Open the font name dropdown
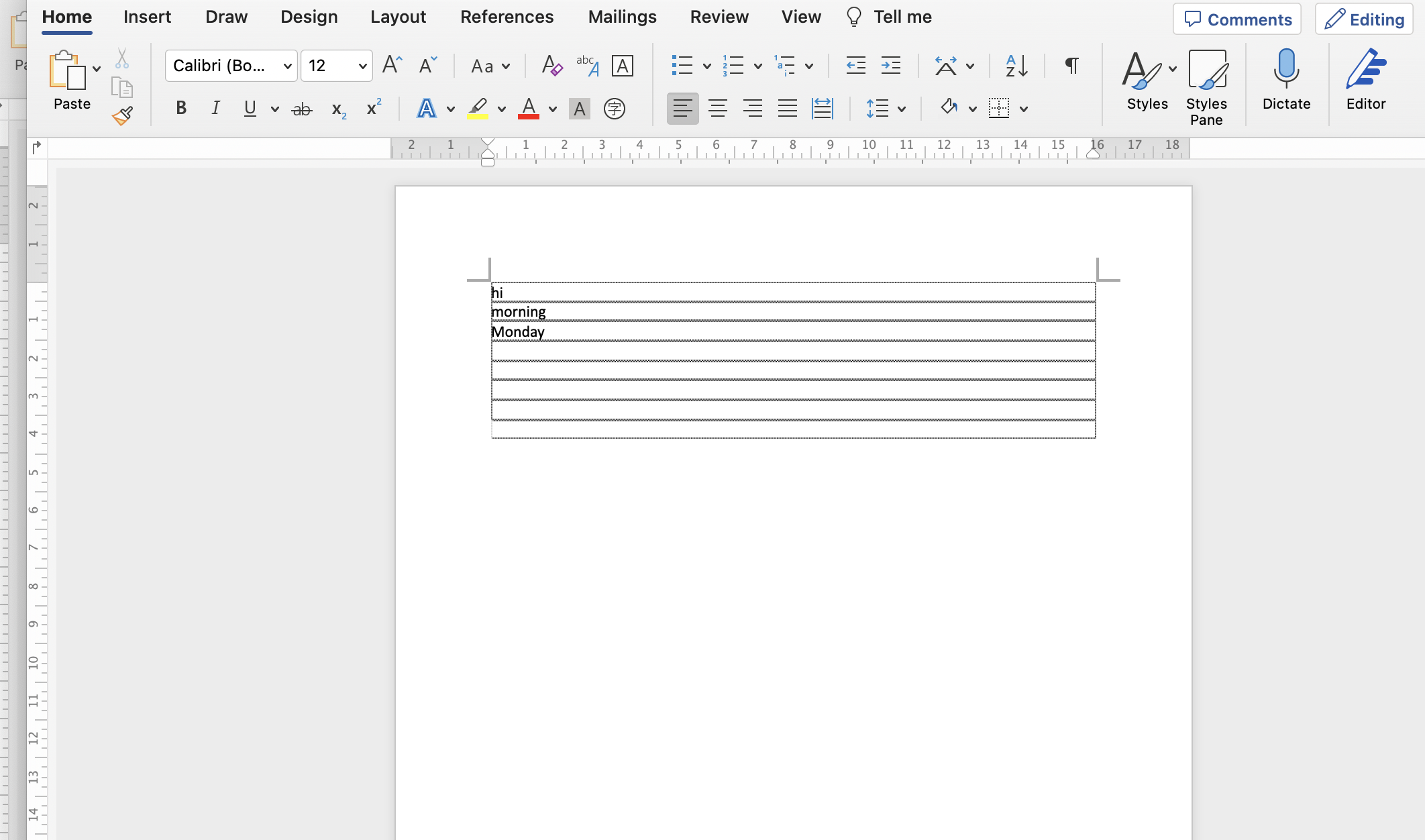Viewport: 1425px width, 840px height. pyautogui.click(x=287, y=66)
